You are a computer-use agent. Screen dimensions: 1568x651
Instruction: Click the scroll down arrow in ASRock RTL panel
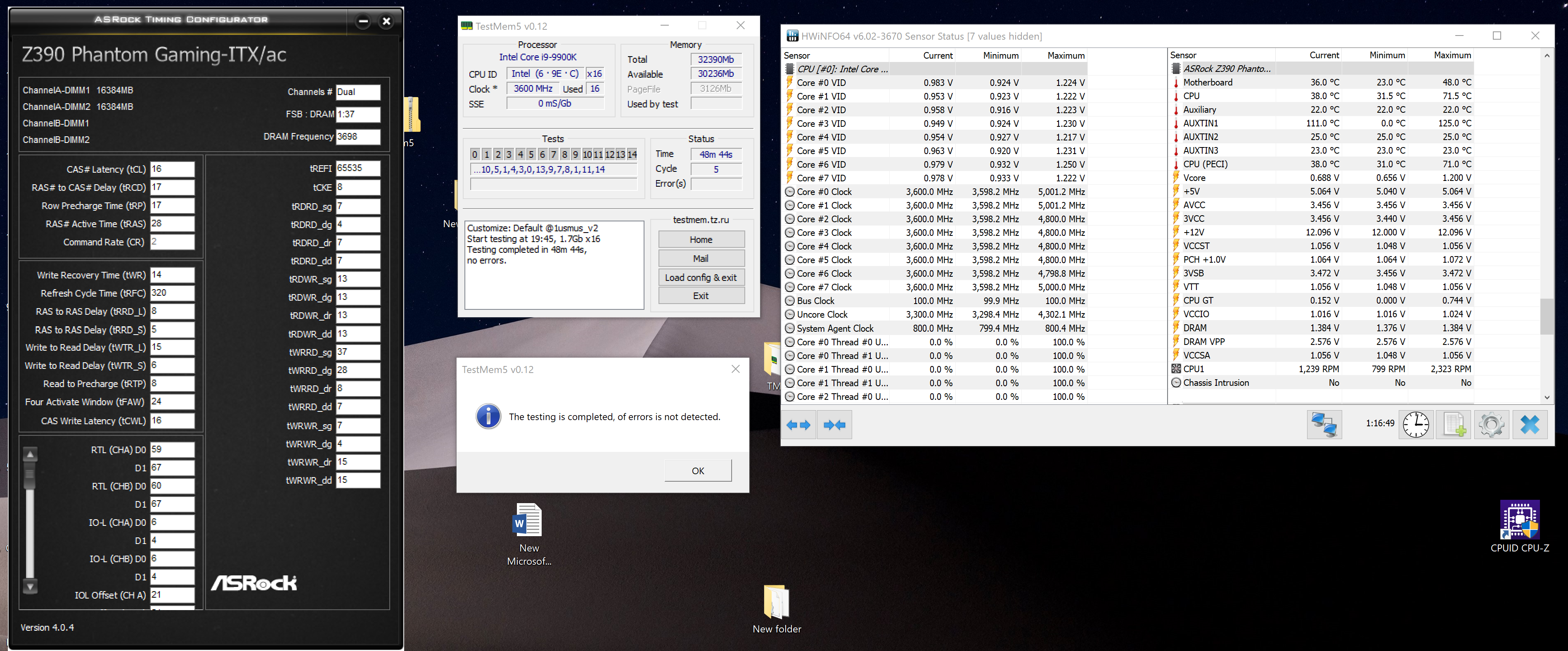pos(30,587)
